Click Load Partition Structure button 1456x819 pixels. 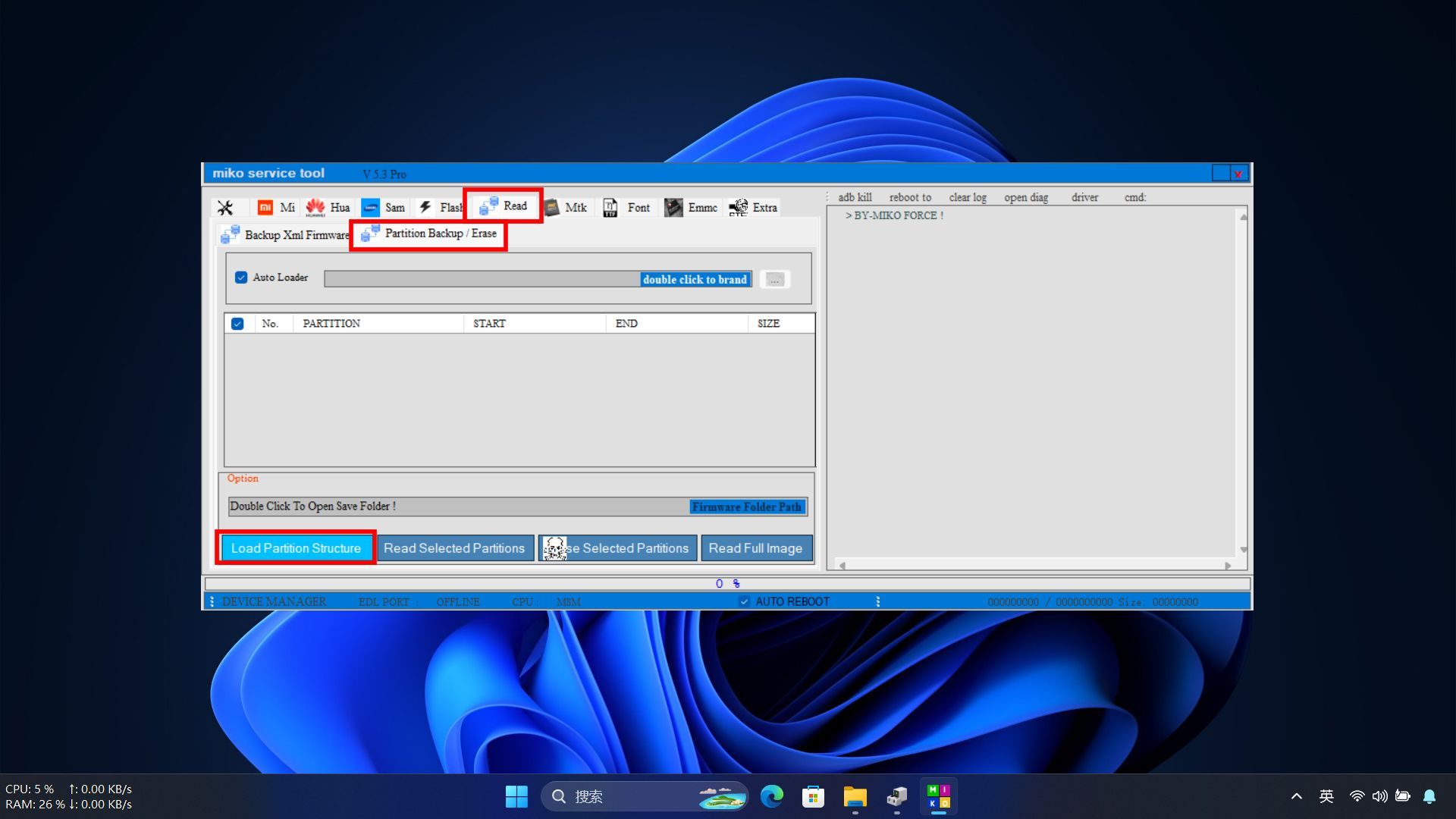tap(296, 548)
